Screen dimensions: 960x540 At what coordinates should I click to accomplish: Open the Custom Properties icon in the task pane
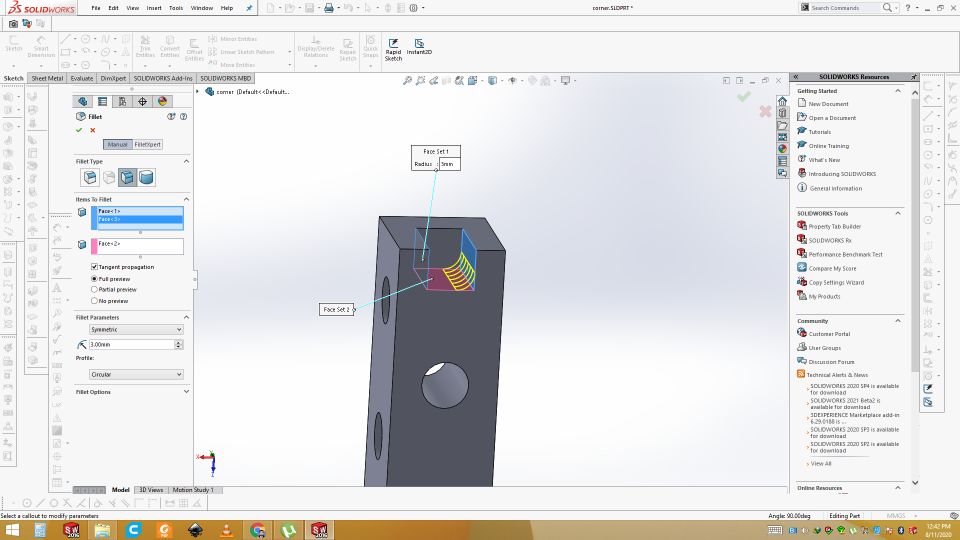782,161
